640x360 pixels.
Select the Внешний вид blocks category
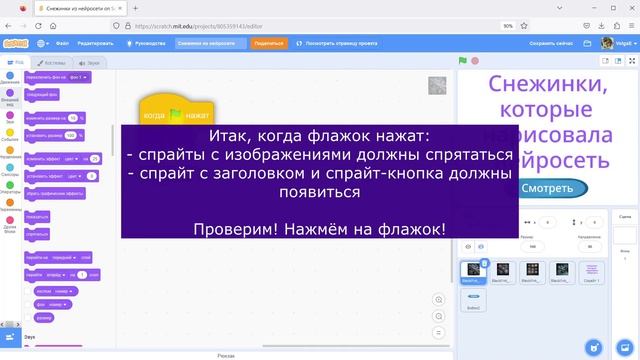tap(10, 98)
